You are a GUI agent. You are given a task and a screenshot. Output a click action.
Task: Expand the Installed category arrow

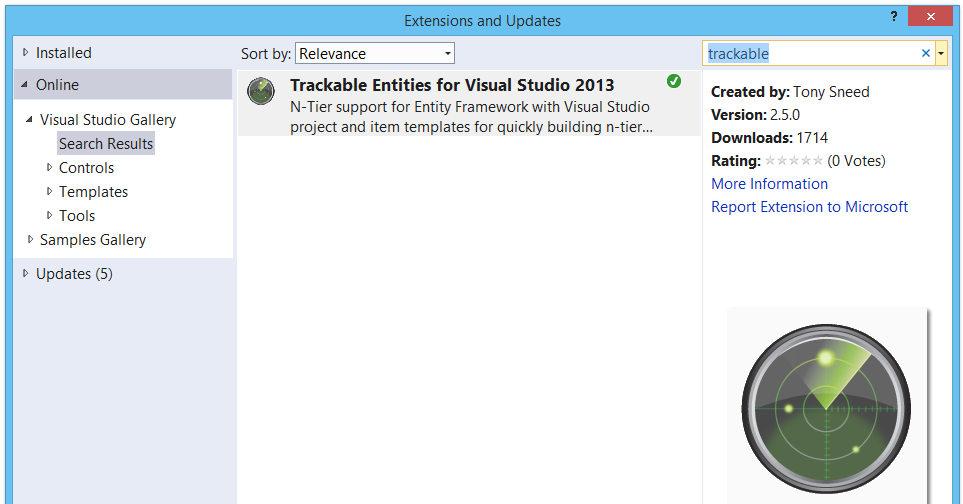click(25, 53)
